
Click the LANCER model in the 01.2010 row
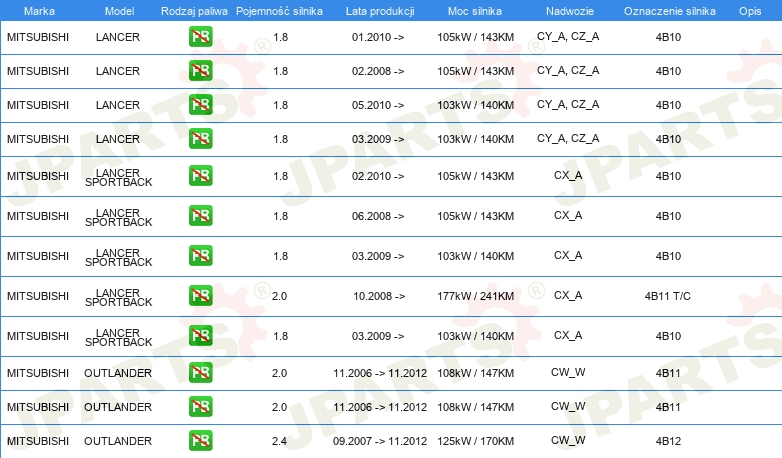pos(118,37)
